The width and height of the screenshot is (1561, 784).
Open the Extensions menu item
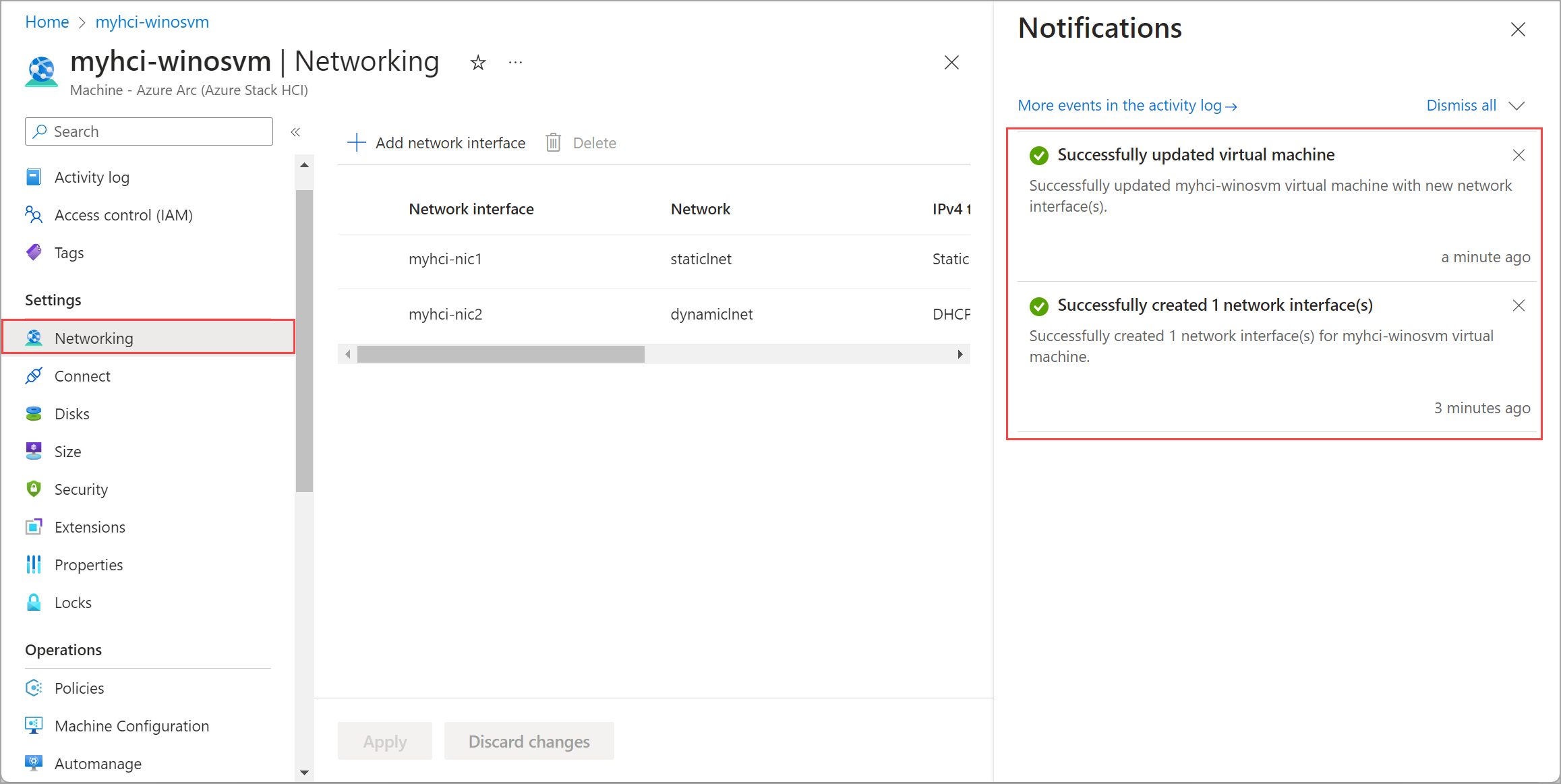click(x=90, y=527)
